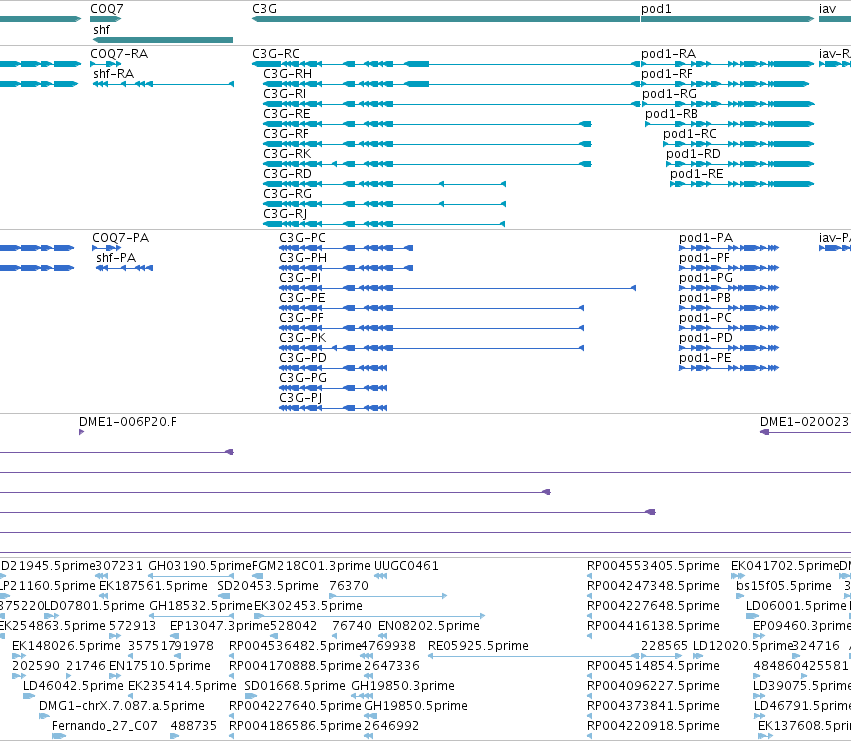This screenshot has width=851, height=741.
Task: Click EST UUGC0461
Action: tap(406, 566)
